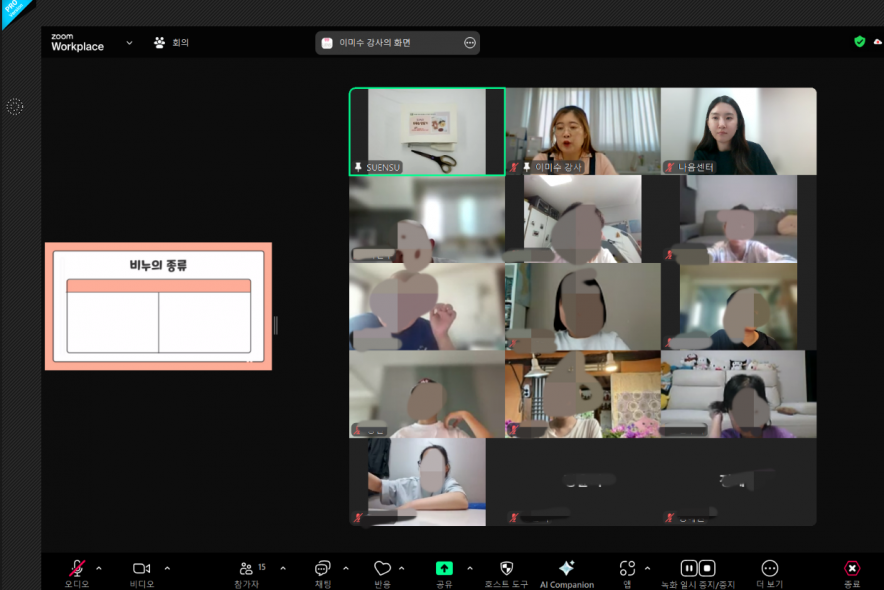
Task: Click the 반응 heart reactions icon
Action: pyautogui.click(x=382, y=568)
